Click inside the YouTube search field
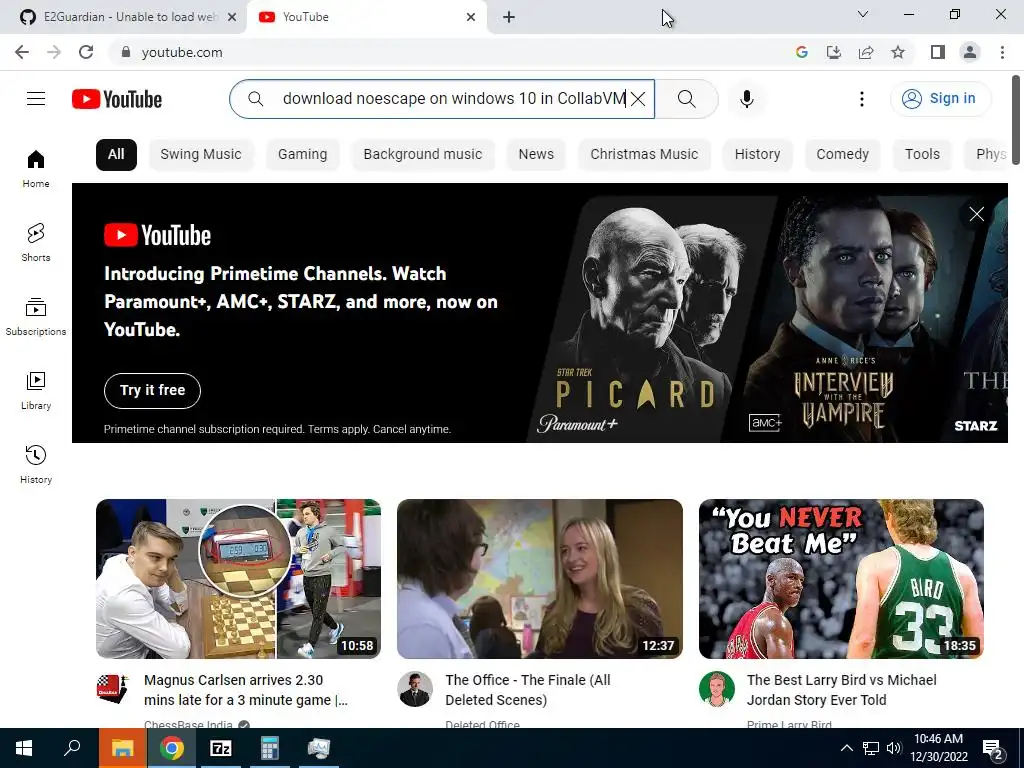 pos(444,99)
